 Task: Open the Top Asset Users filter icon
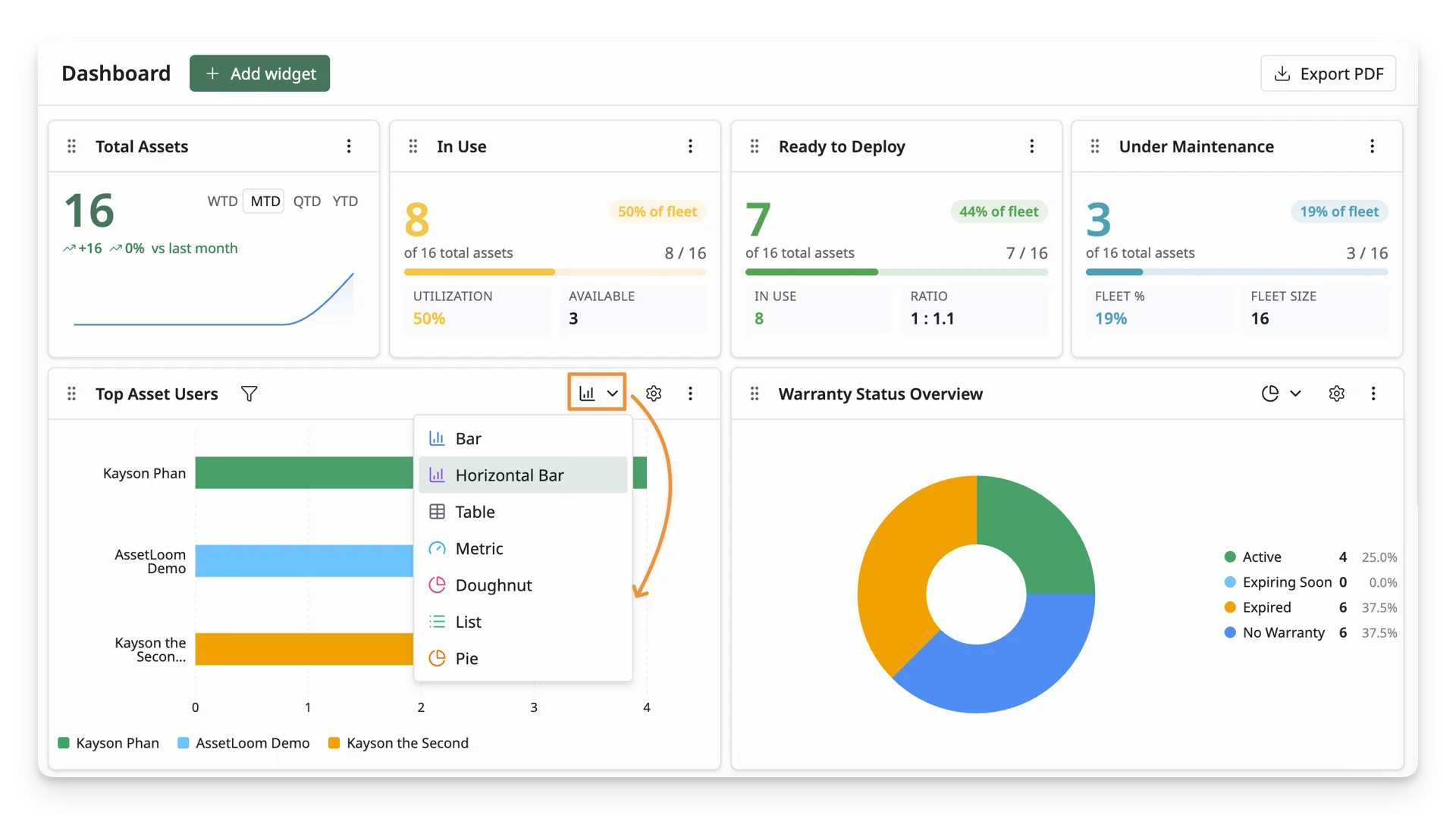click(x=249, y=393)
